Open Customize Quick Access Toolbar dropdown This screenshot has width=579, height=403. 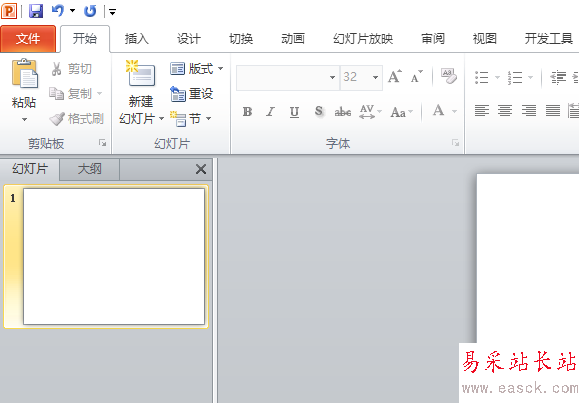point(113,12)
